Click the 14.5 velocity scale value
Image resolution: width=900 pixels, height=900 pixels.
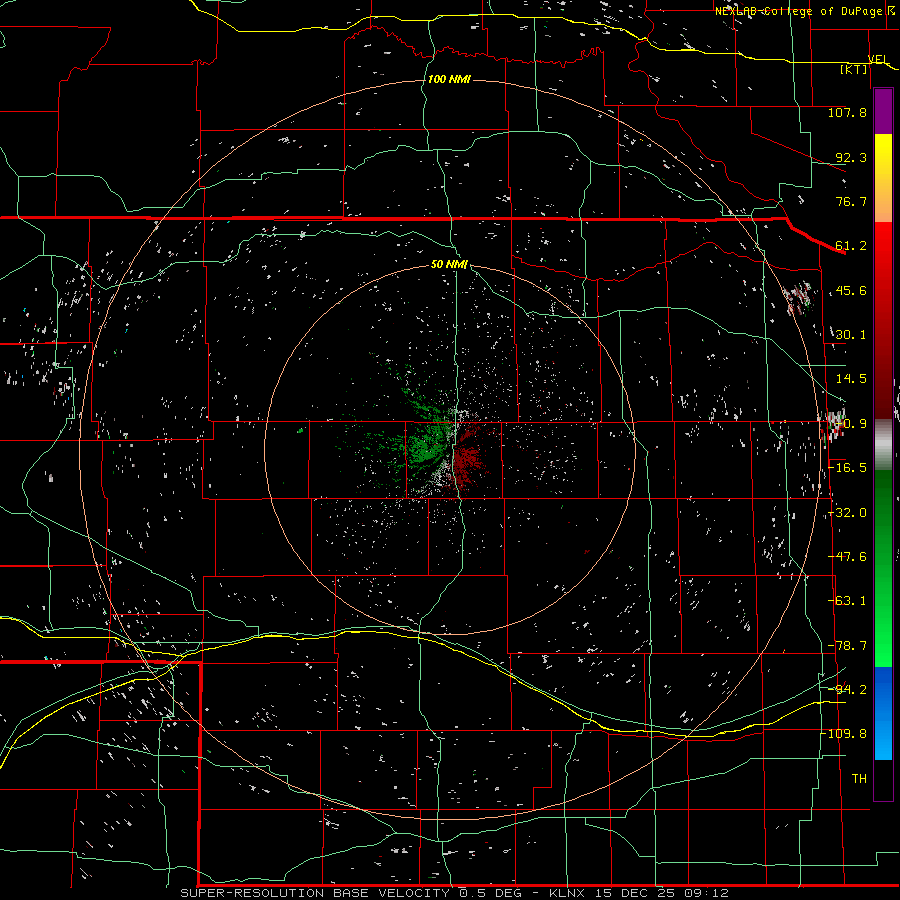(x=851, y=379)
